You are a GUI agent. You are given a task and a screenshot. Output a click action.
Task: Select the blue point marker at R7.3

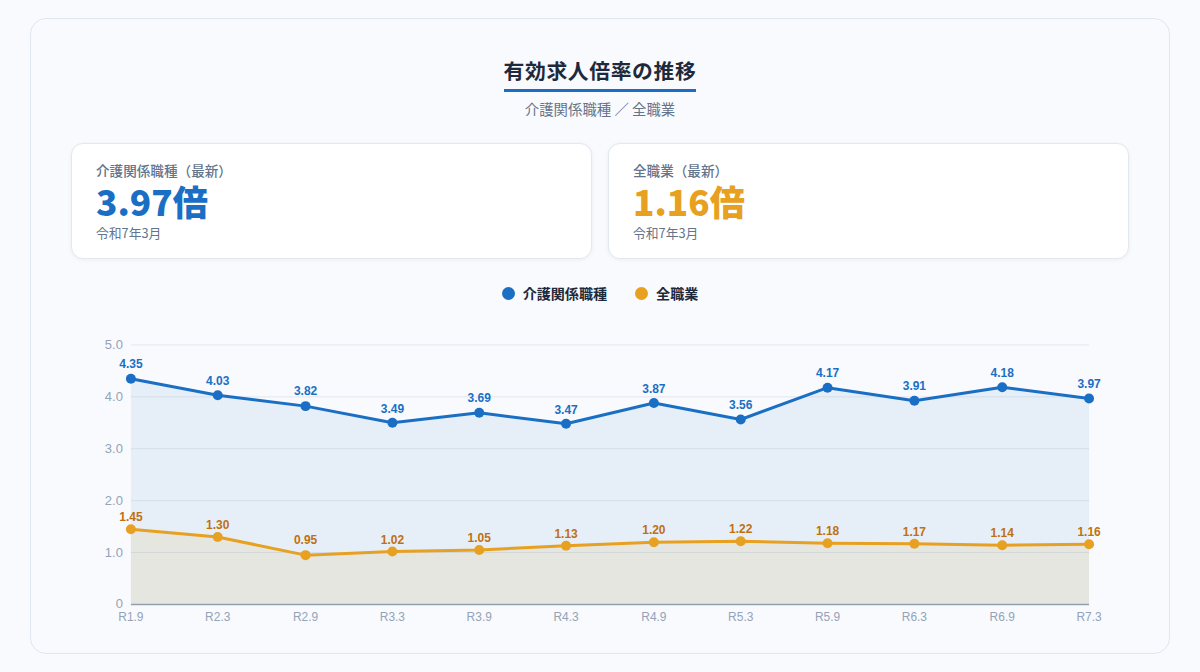click(x=1089, y=398)
